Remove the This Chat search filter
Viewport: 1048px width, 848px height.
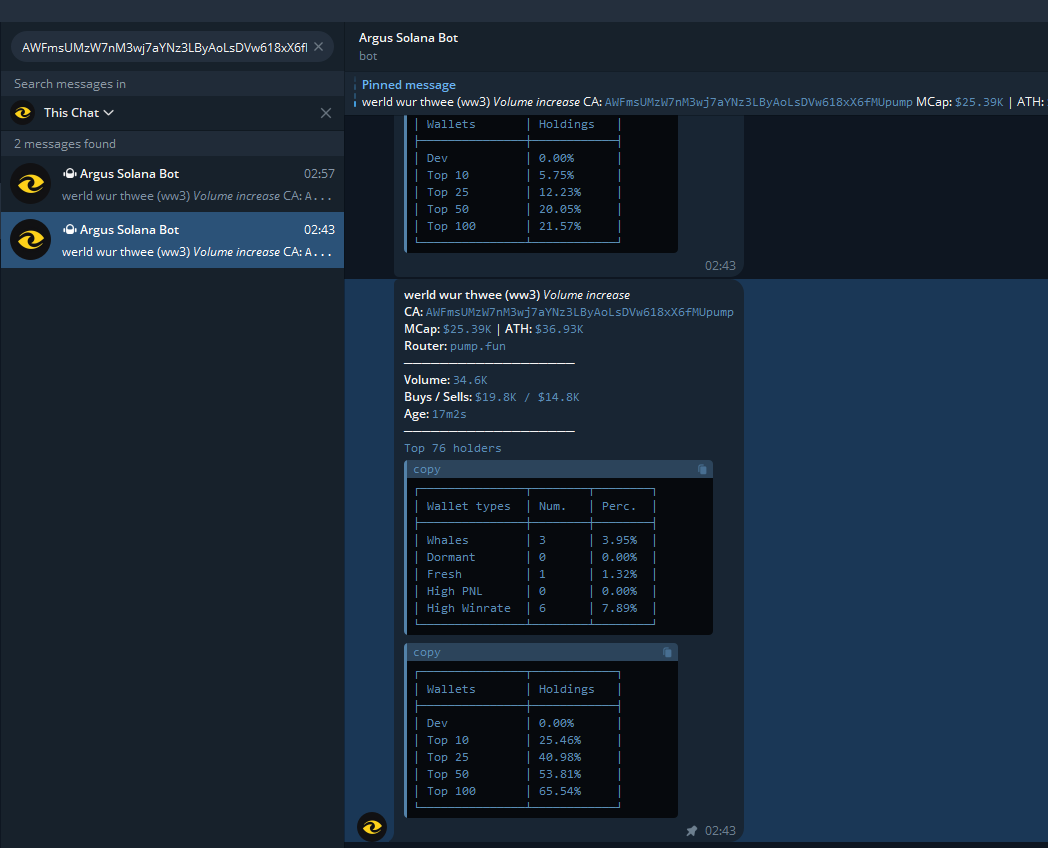click(x=325, y=113)
